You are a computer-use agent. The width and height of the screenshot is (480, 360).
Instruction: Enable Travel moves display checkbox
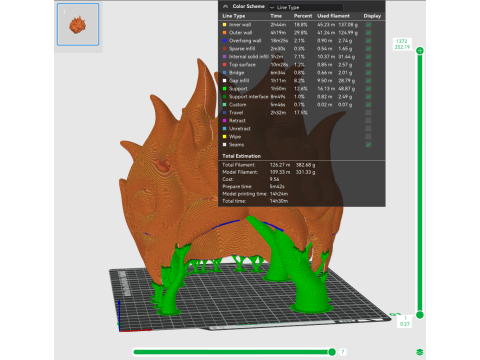click(368, 113)
